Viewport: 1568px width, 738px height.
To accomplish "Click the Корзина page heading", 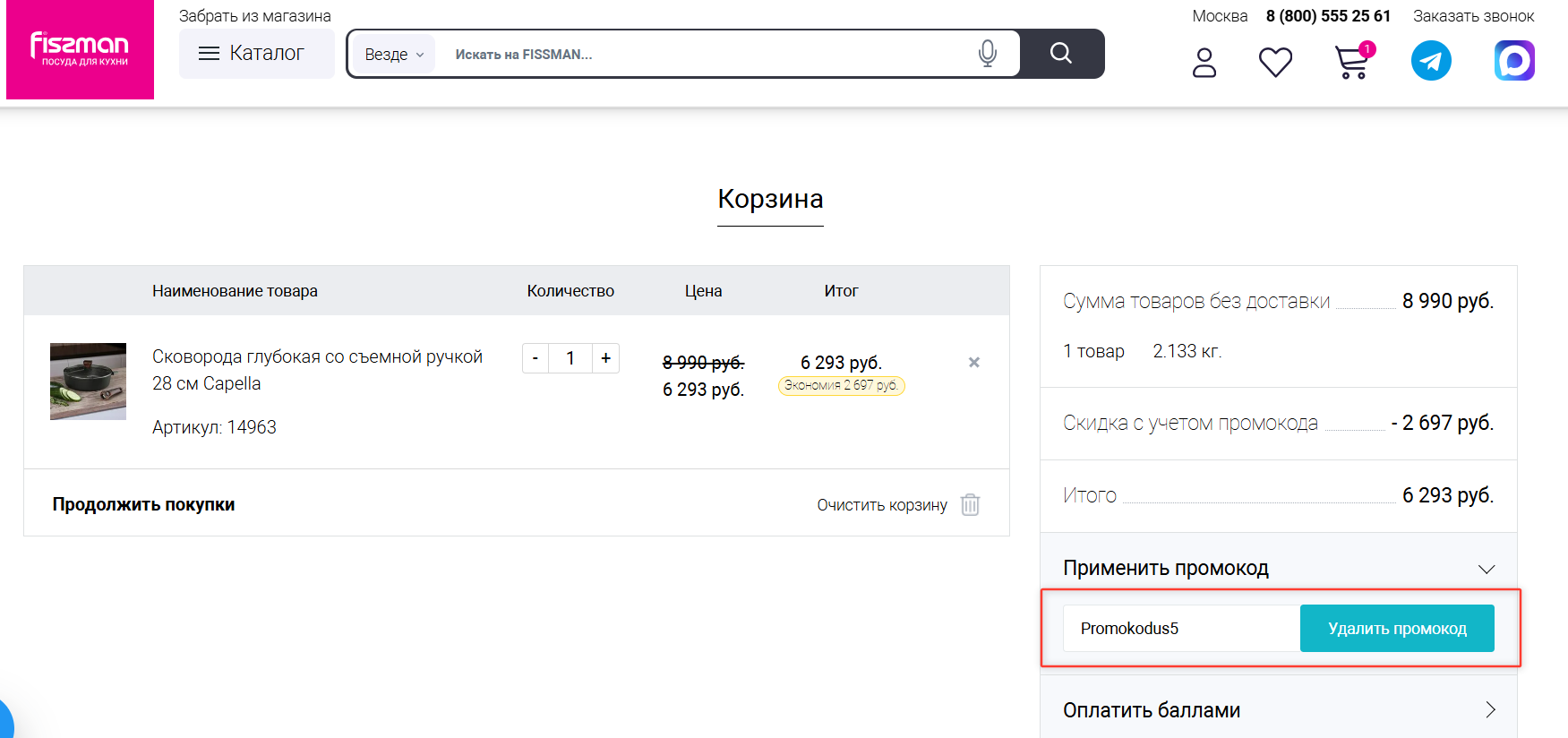I will (770, 199).
